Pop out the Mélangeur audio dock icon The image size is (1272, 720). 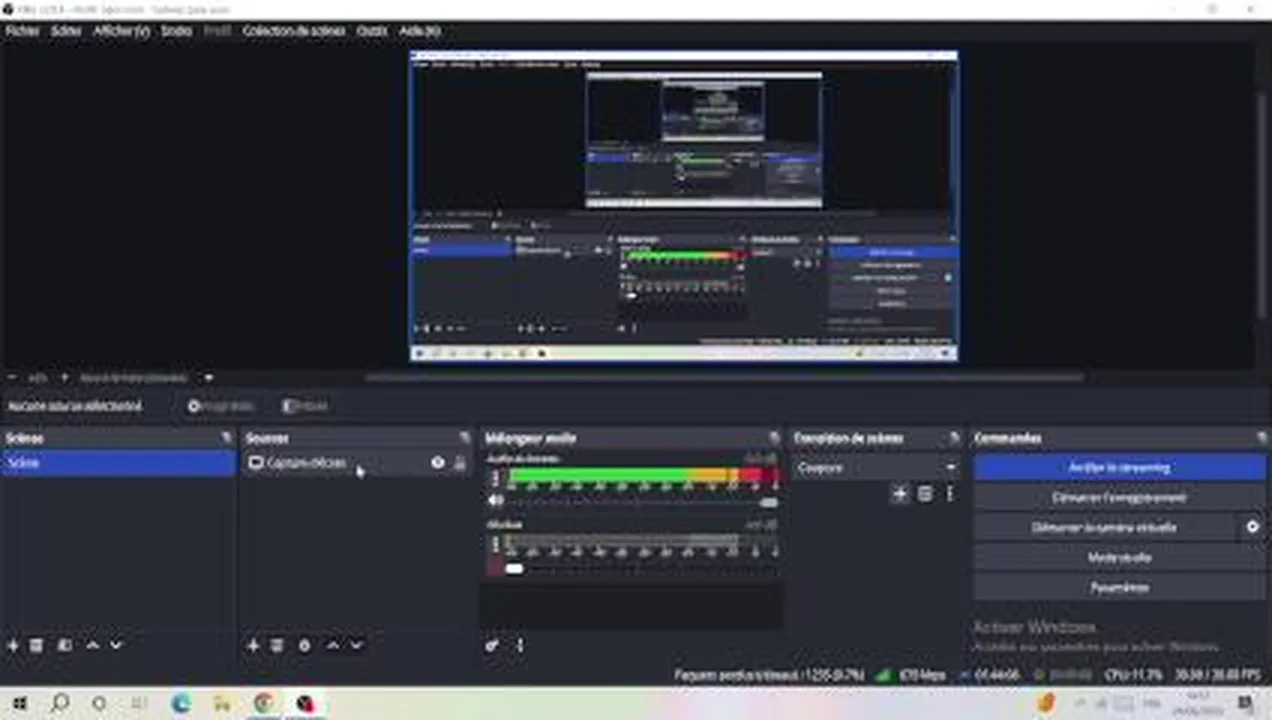[x=774, y=438]
